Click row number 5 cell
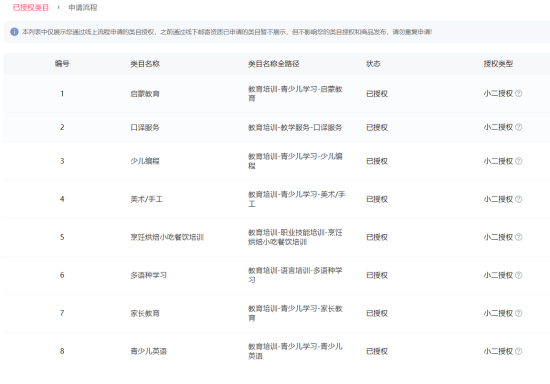The height and width of the screenshot is (384, 550). coord(62,237)
